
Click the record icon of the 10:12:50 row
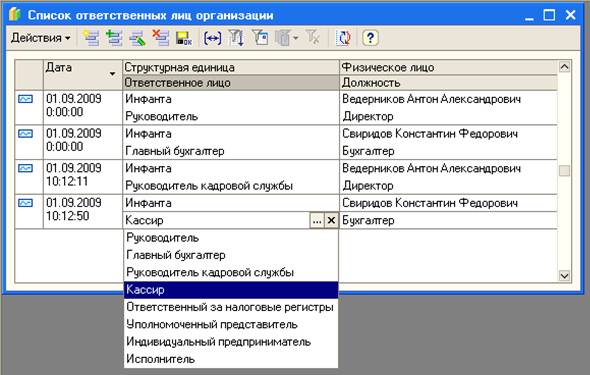pos(25,203)
